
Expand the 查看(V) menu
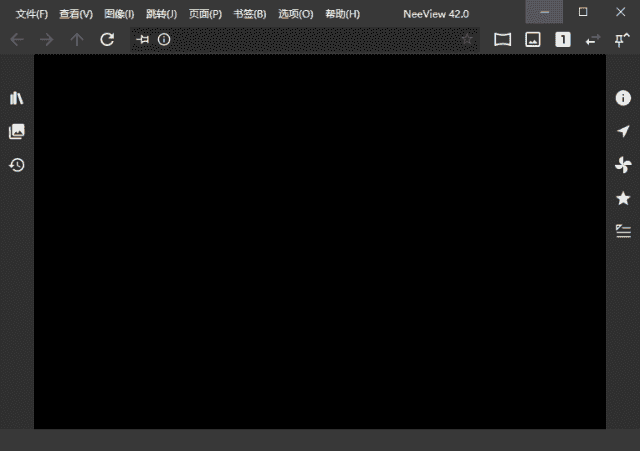click(76, 14)
